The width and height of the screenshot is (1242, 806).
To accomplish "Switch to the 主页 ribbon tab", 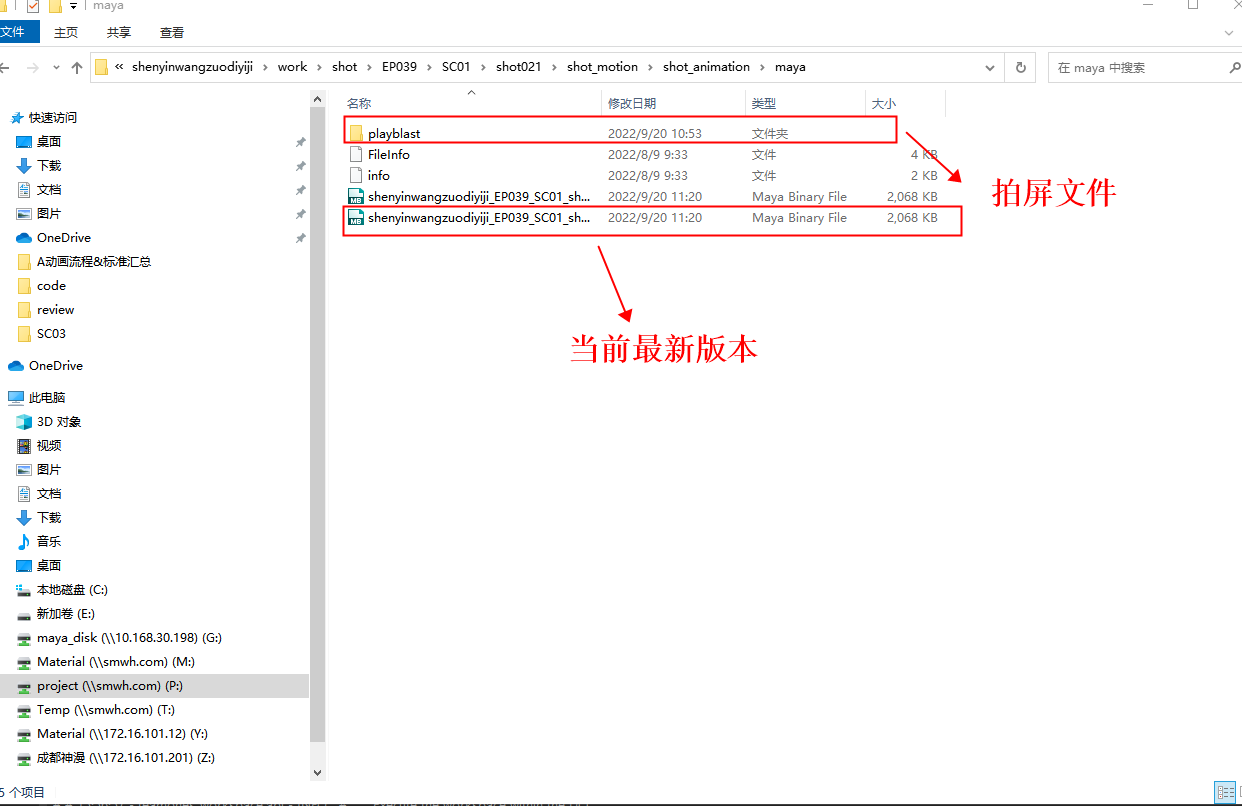I will click(66, 32).
